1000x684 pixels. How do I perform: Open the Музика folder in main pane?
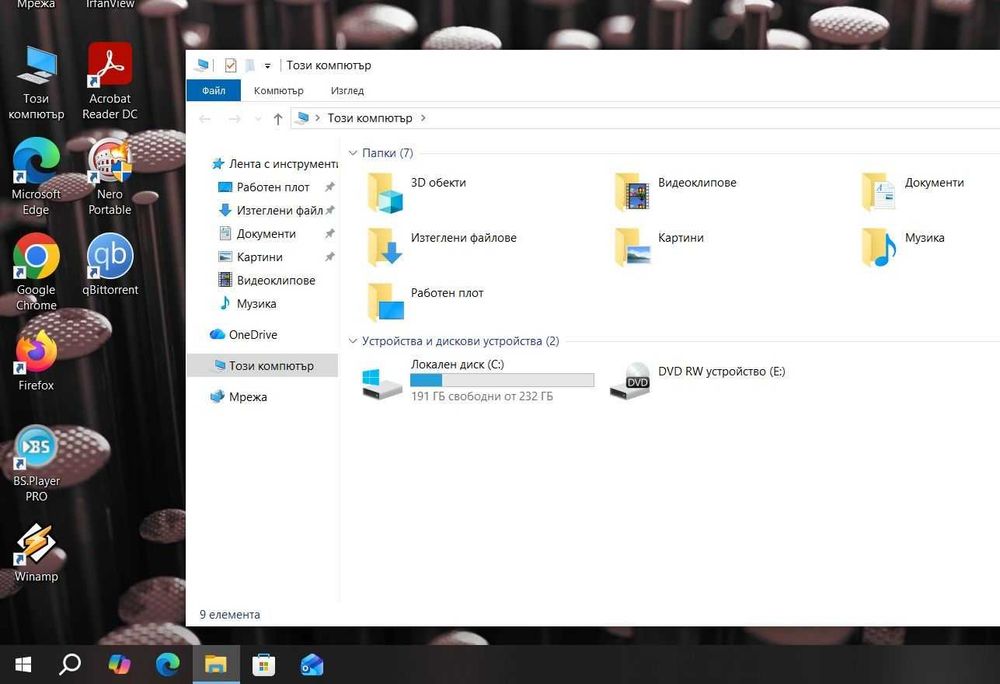902,247
